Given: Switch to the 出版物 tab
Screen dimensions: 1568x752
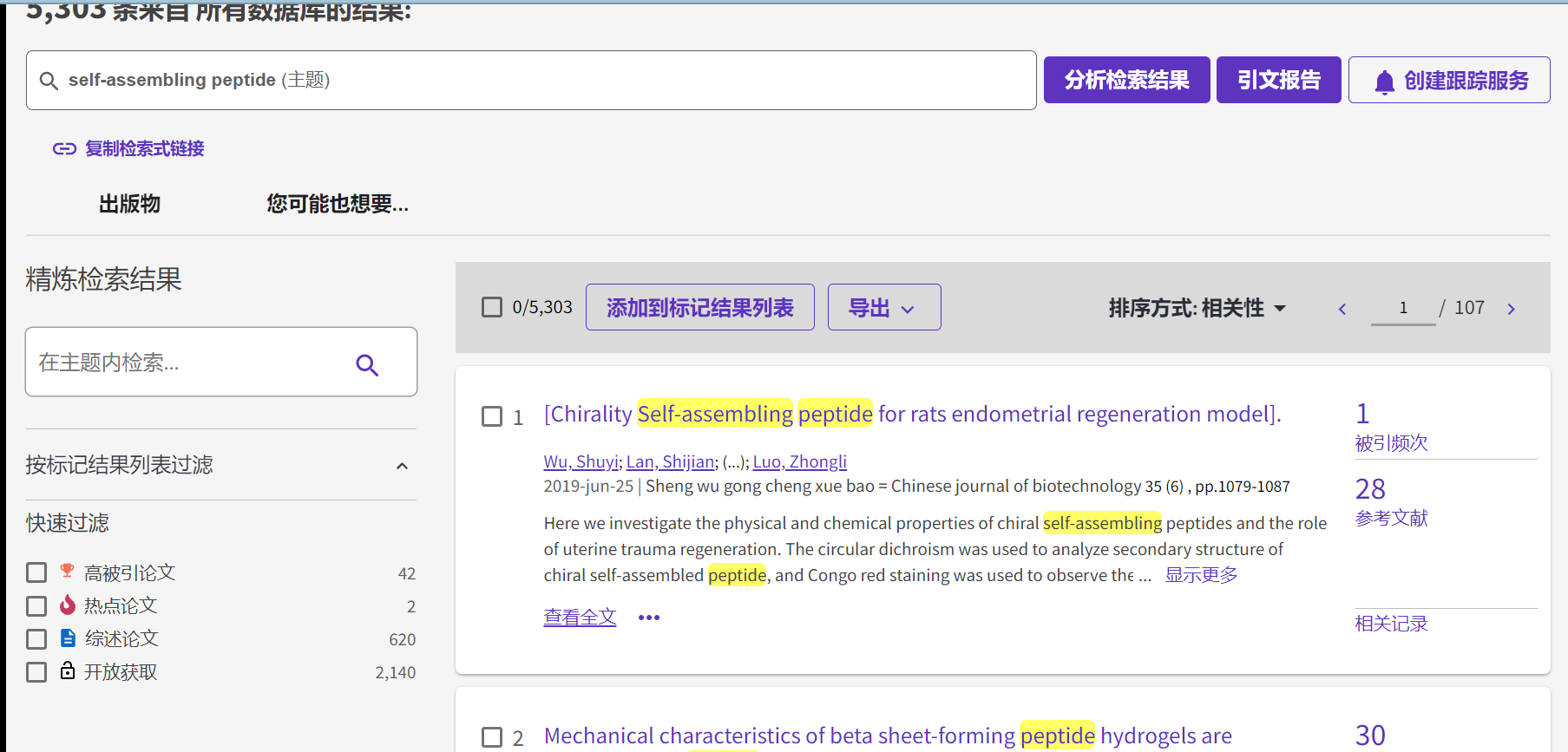Looking at the screenshot, I should coord(129,204).
